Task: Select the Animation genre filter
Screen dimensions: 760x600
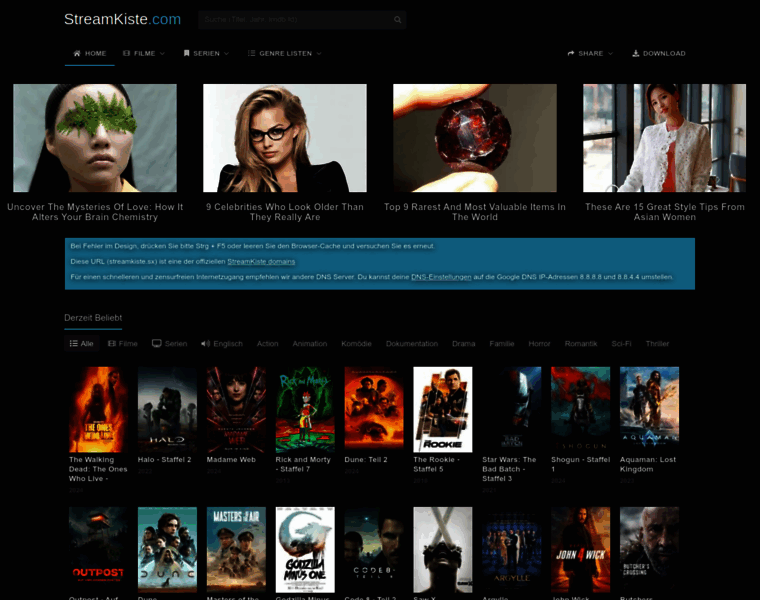Action: click(310, 344)
